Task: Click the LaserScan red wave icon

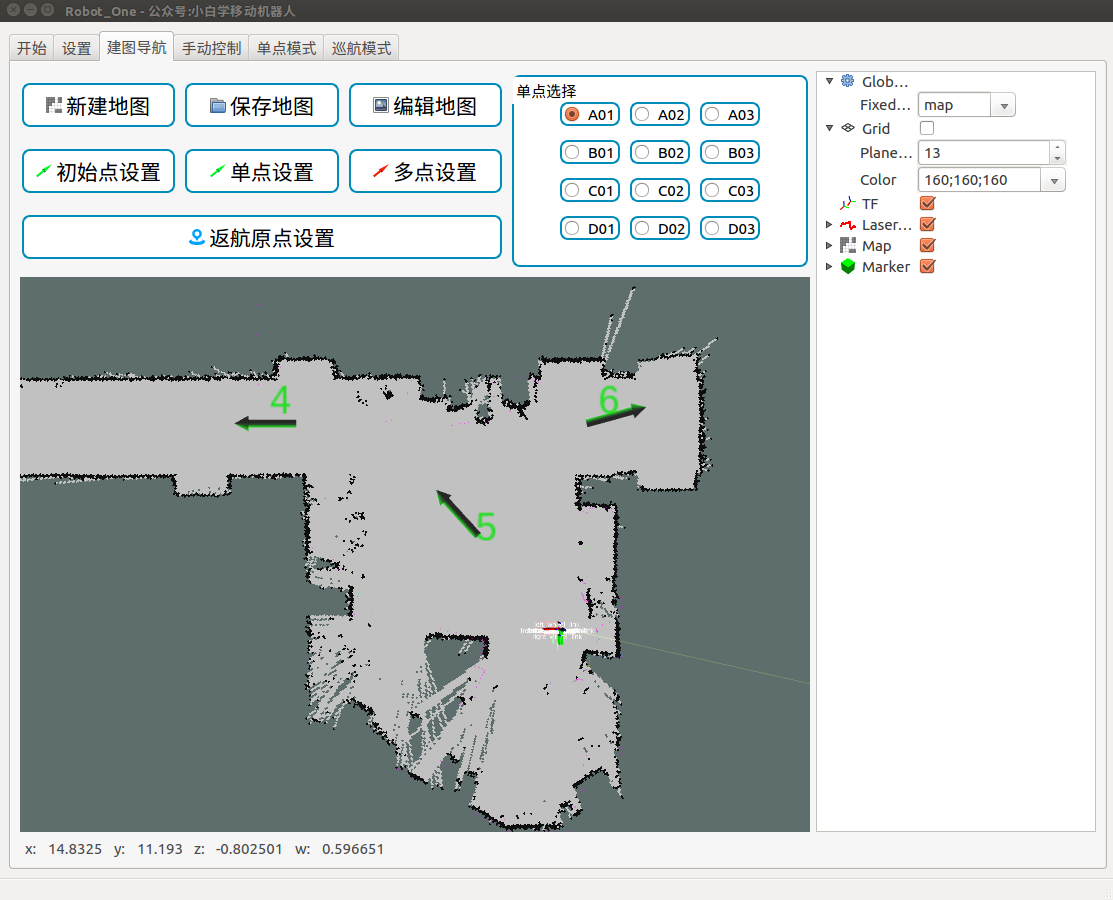Action: [848, 225]
